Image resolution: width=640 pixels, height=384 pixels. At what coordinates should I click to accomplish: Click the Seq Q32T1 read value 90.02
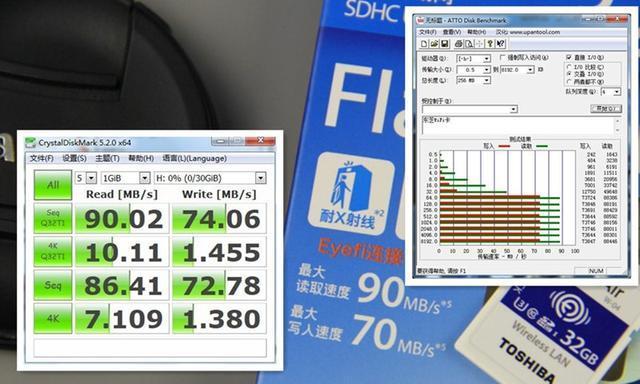pyautogui.click(x=122, y=218)
